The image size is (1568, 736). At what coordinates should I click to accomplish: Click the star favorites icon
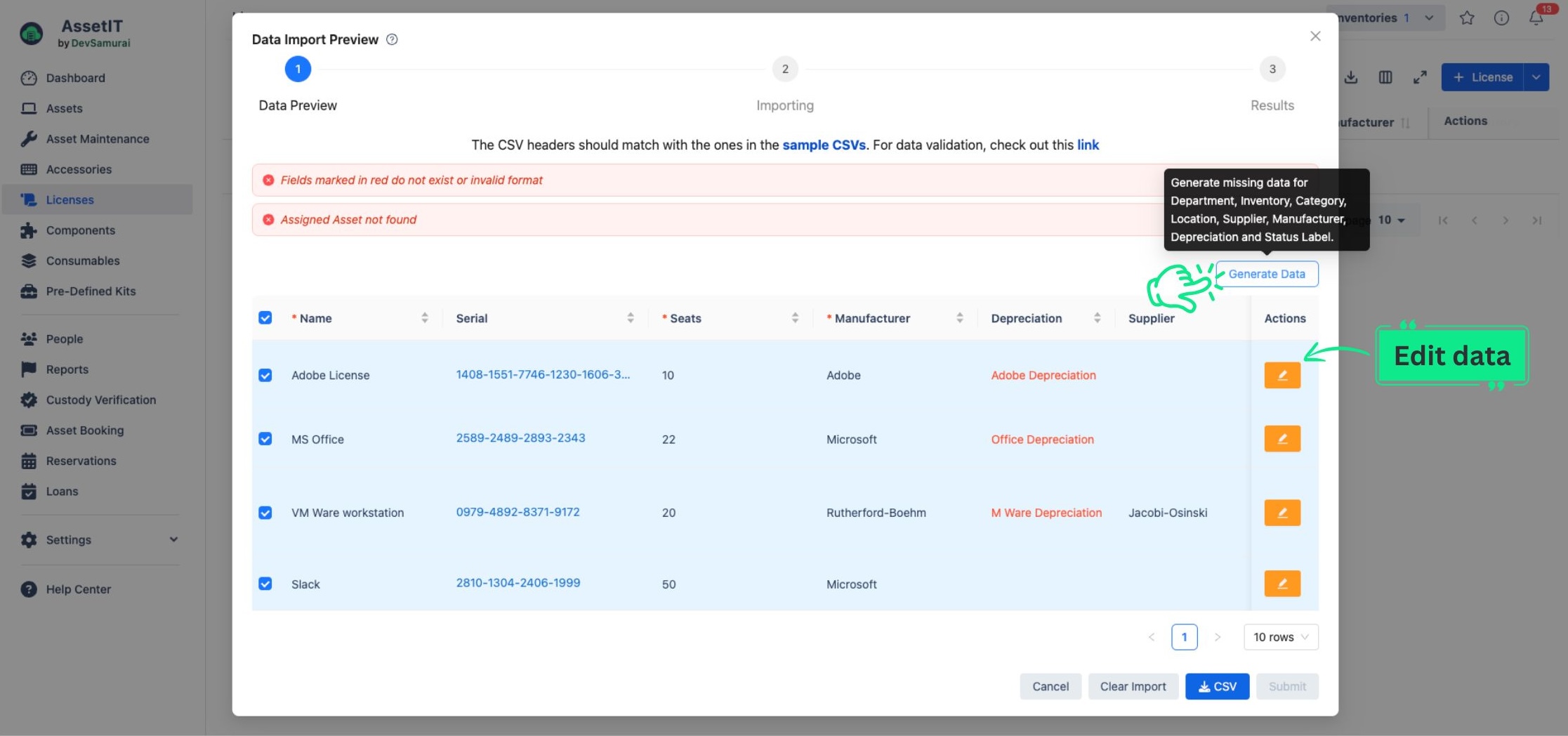point(1467,18)
